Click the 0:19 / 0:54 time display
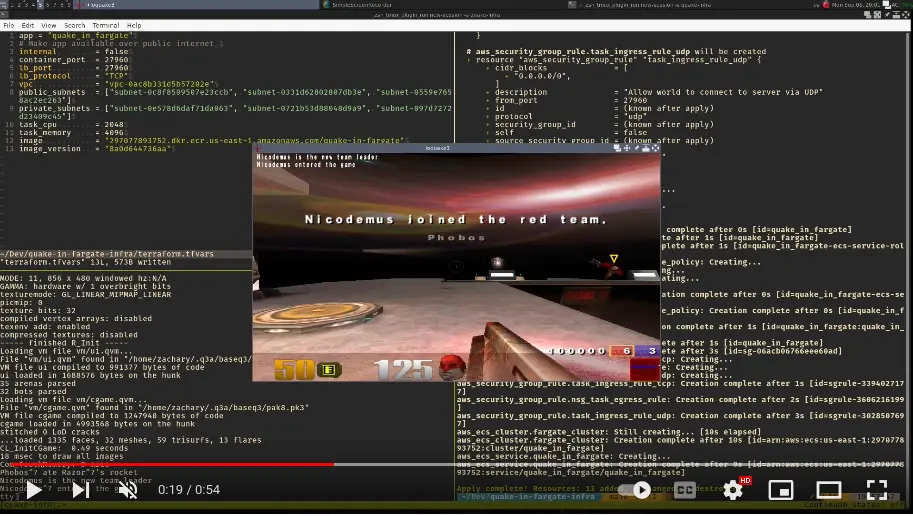The height and width of the screenshot is (516, 913). pyautogui.click(x=190, y=490)
